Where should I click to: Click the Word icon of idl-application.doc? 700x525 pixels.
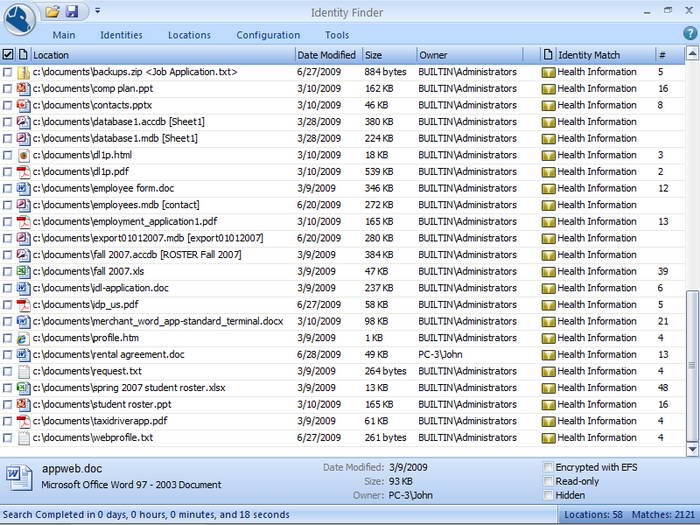coord(23,288)
